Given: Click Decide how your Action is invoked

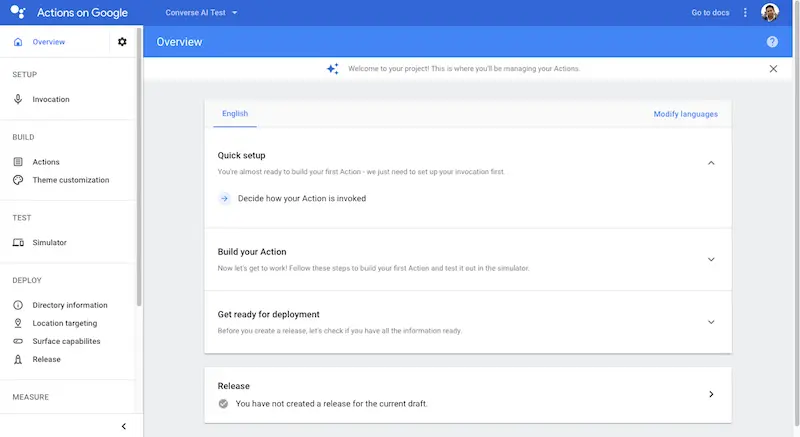Looking at the screenshot, I should coord(302,198).
